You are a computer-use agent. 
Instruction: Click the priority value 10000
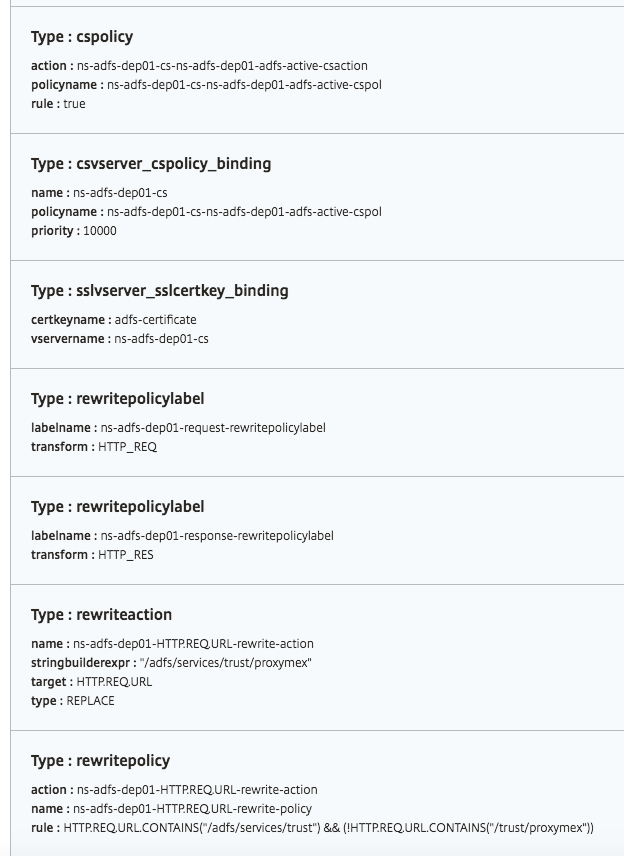tap(100, 230)
